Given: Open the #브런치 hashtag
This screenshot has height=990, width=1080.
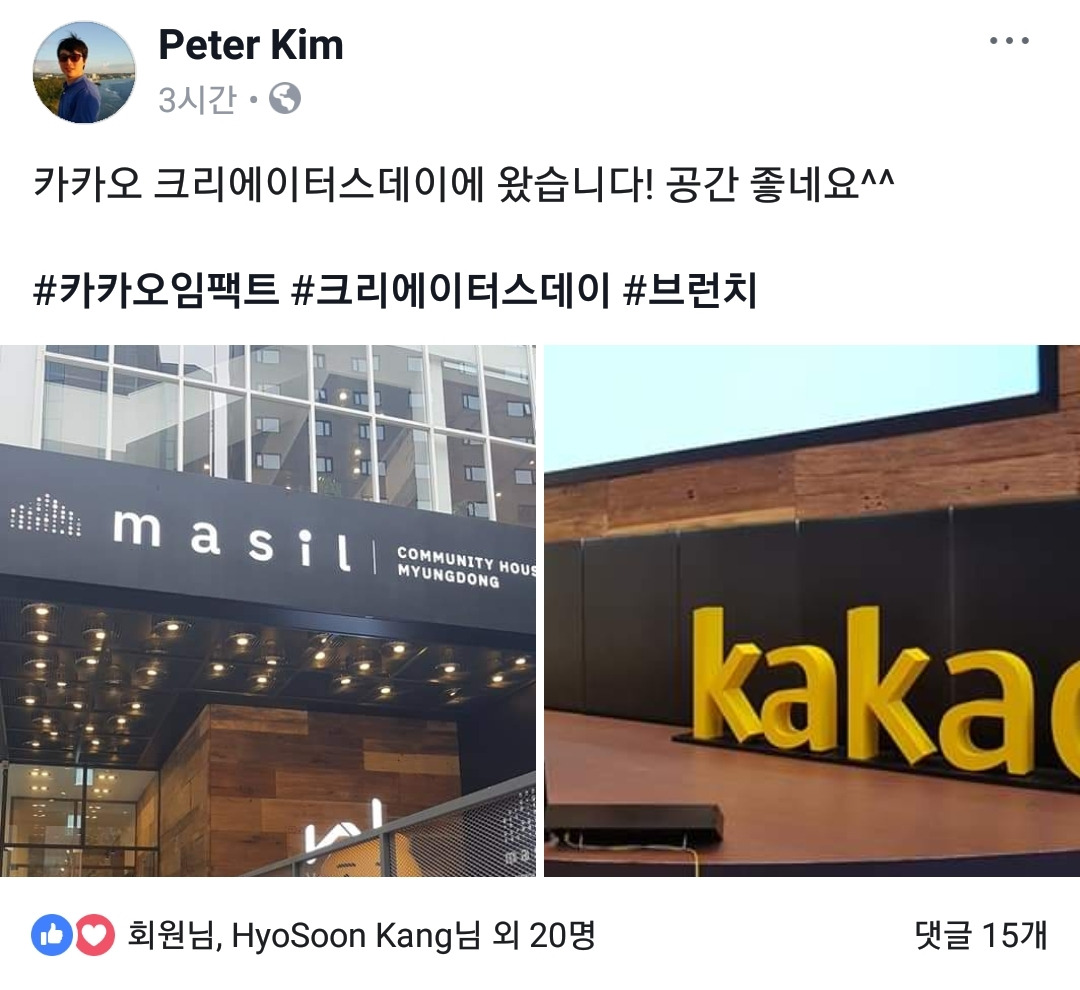Looking at the screenshot, I should coord(689,290).
